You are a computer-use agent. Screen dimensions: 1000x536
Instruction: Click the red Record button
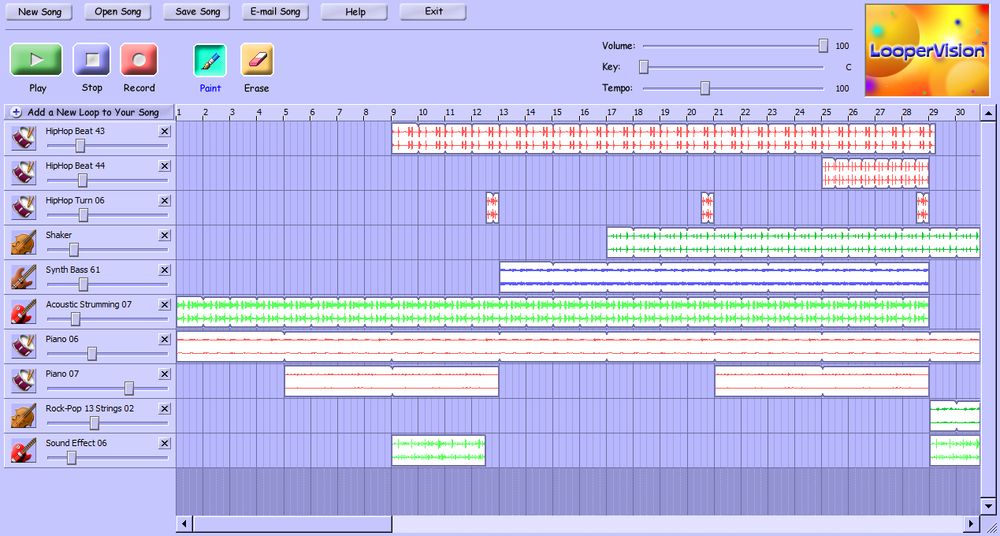139,60
